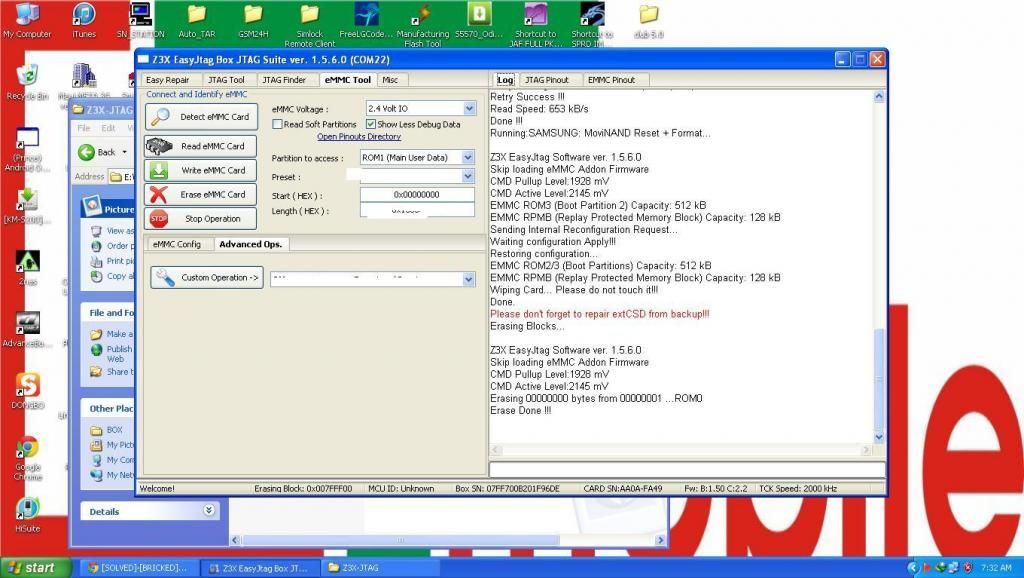The width and height of the screenshot is (1024, 578).
Task: Open the DONGBO desktop icon
Action: [x=27, y=391]
